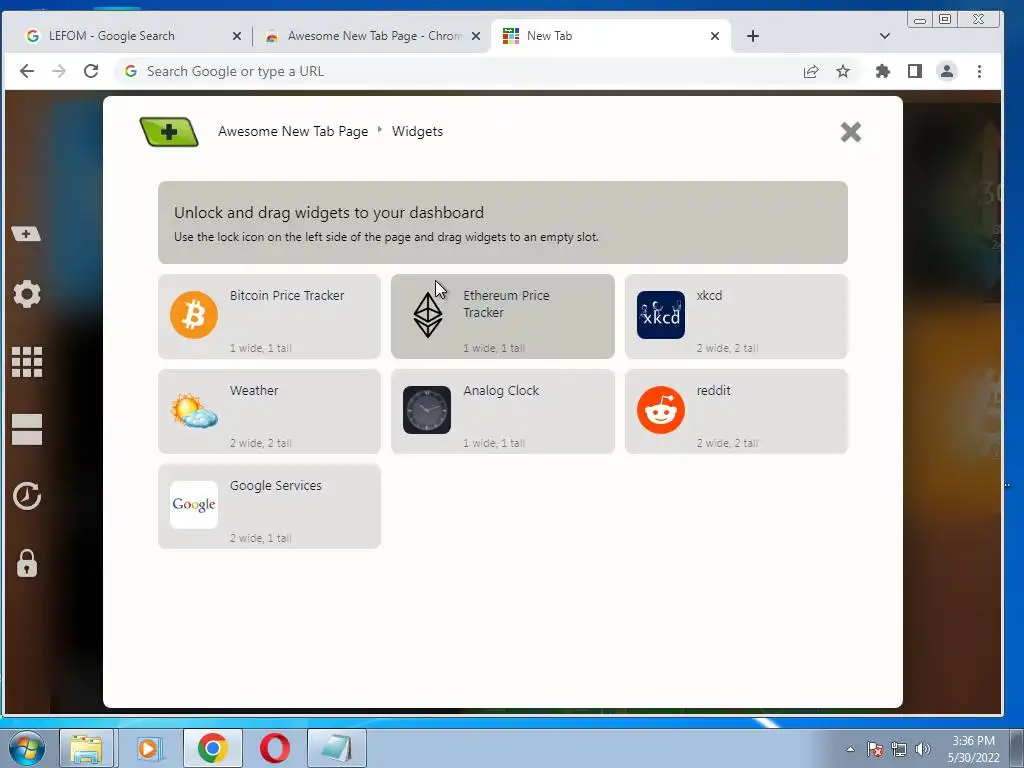This screenshot has height=768, width=1024.
Task: Click the xkcd widget title
Action: pos(709,295)
